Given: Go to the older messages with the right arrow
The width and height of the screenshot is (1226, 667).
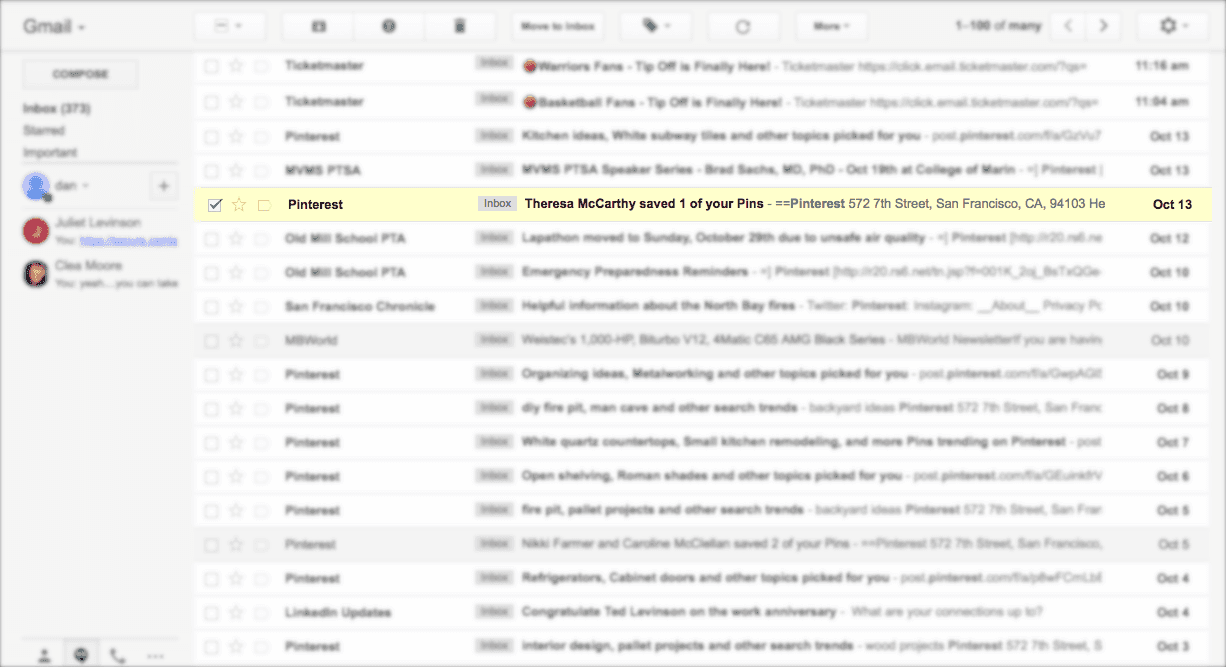Looking at the screenshot, I should [1103, 26].
